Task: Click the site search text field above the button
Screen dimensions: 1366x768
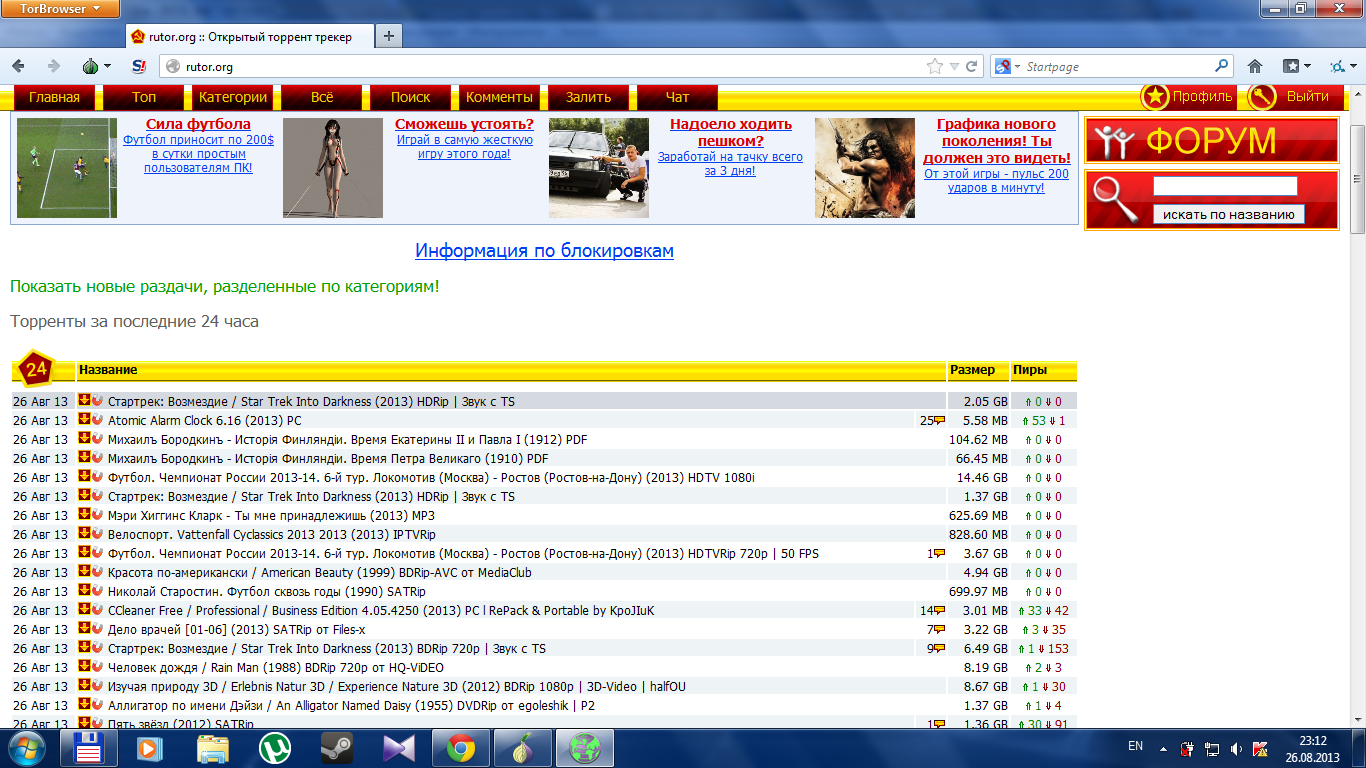Action: 1224,186
